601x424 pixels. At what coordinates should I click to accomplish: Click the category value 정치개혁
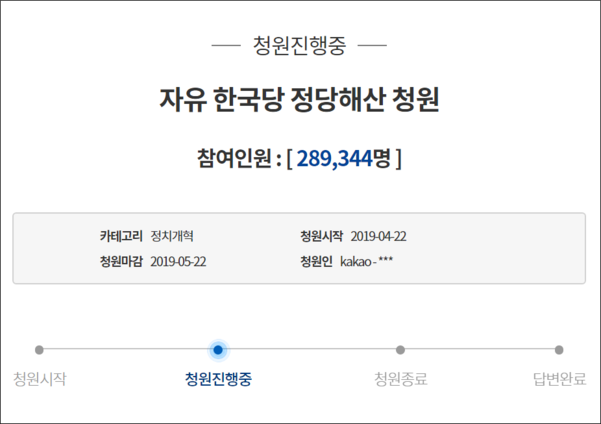tap(172, 236)
